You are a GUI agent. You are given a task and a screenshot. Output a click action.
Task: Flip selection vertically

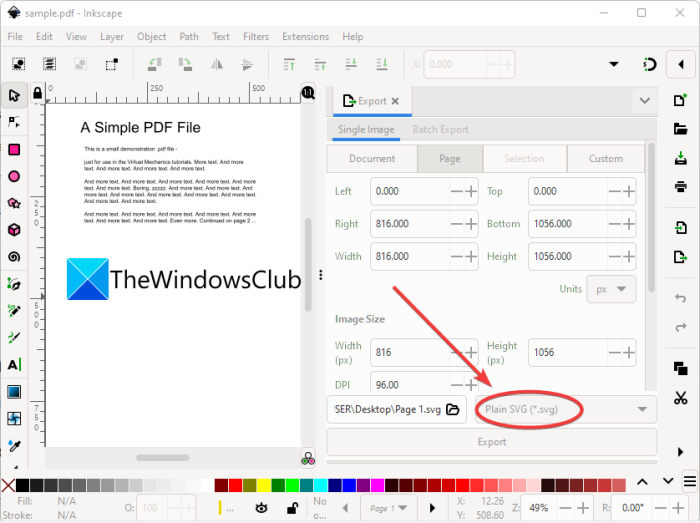point(247,64)
